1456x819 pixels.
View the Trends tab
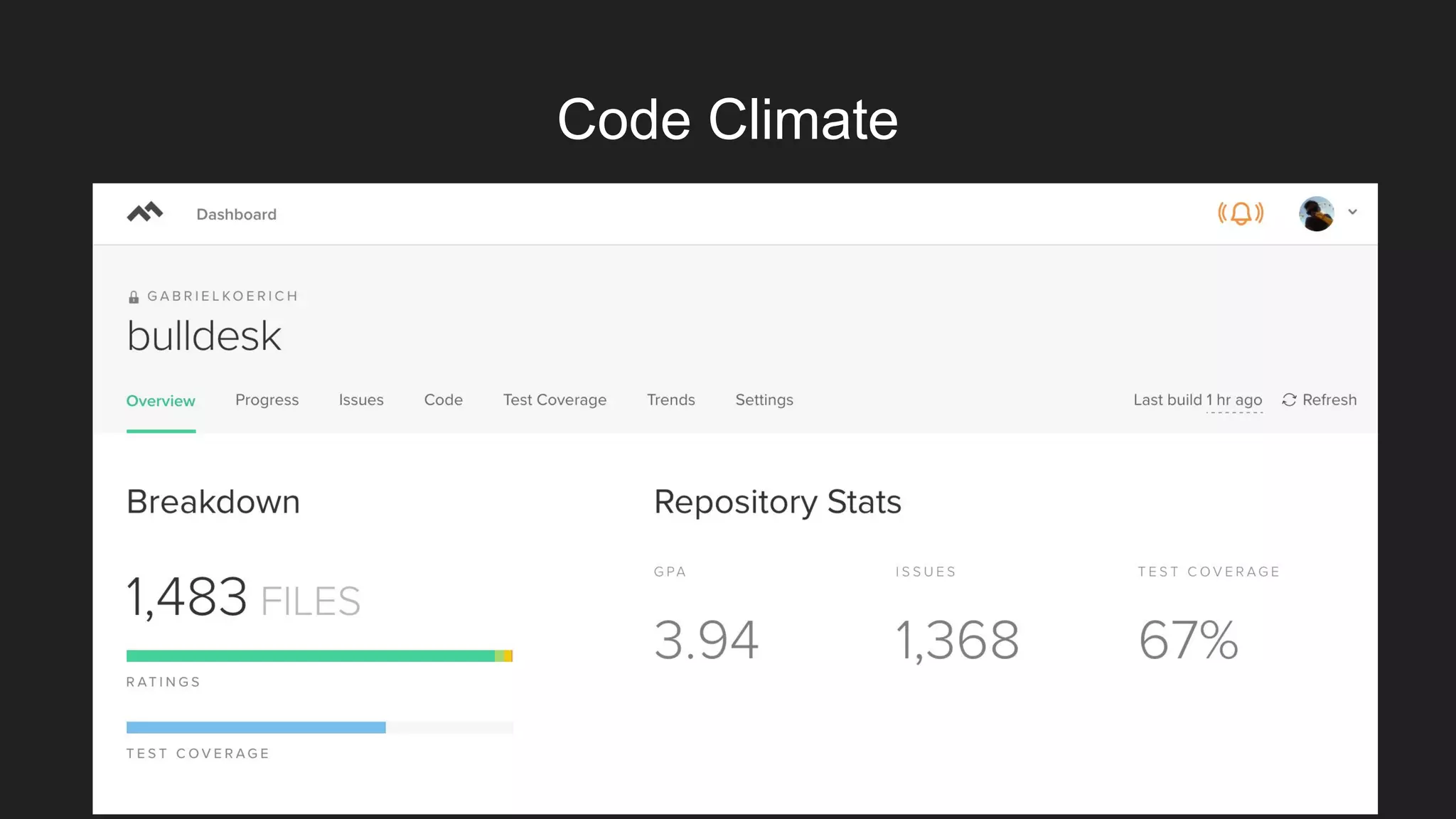(x=671, y=400)
